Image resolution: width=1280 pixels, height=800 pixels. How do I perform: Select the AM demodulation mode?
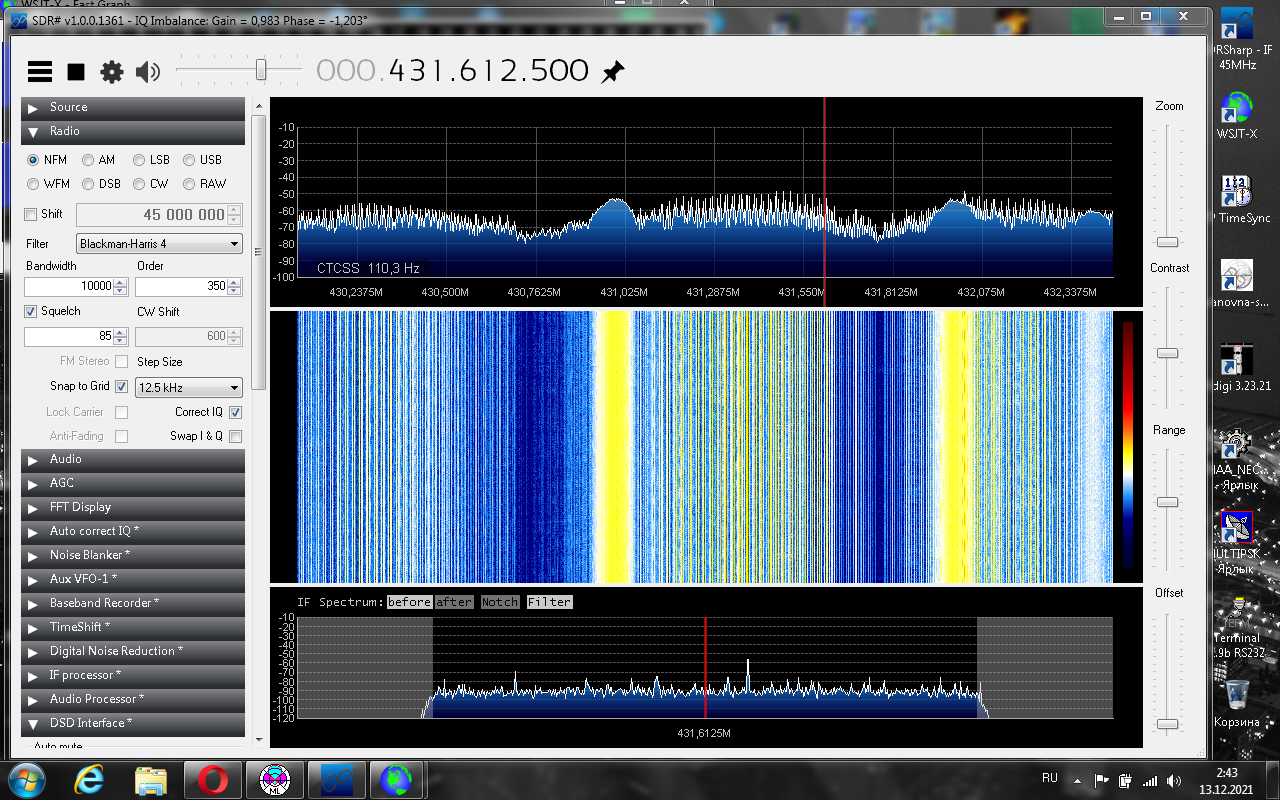pos(89,160)
